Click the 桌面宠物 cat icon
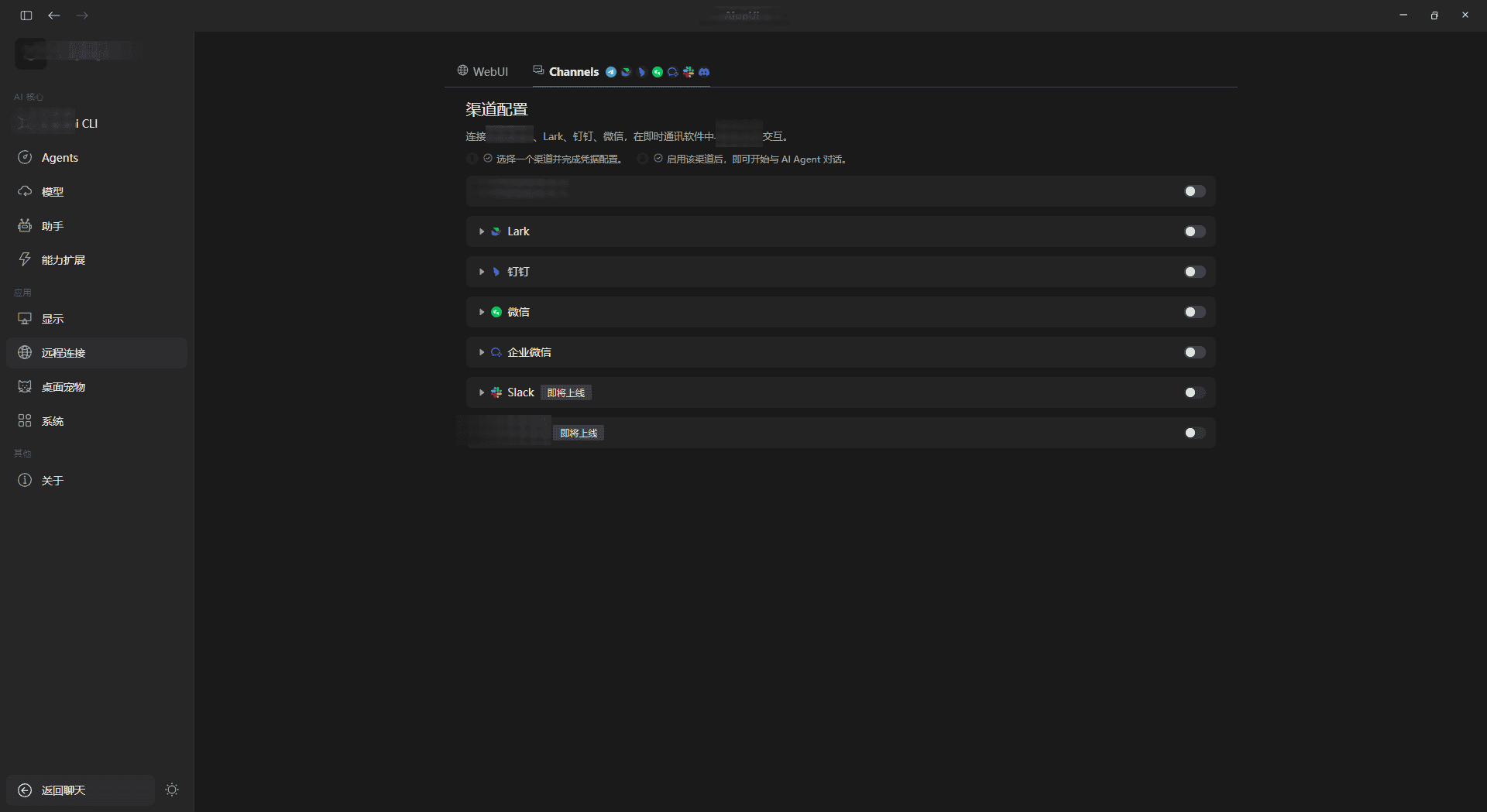The height and width of the screenshot is (812, 1487). tap(25, 386)
